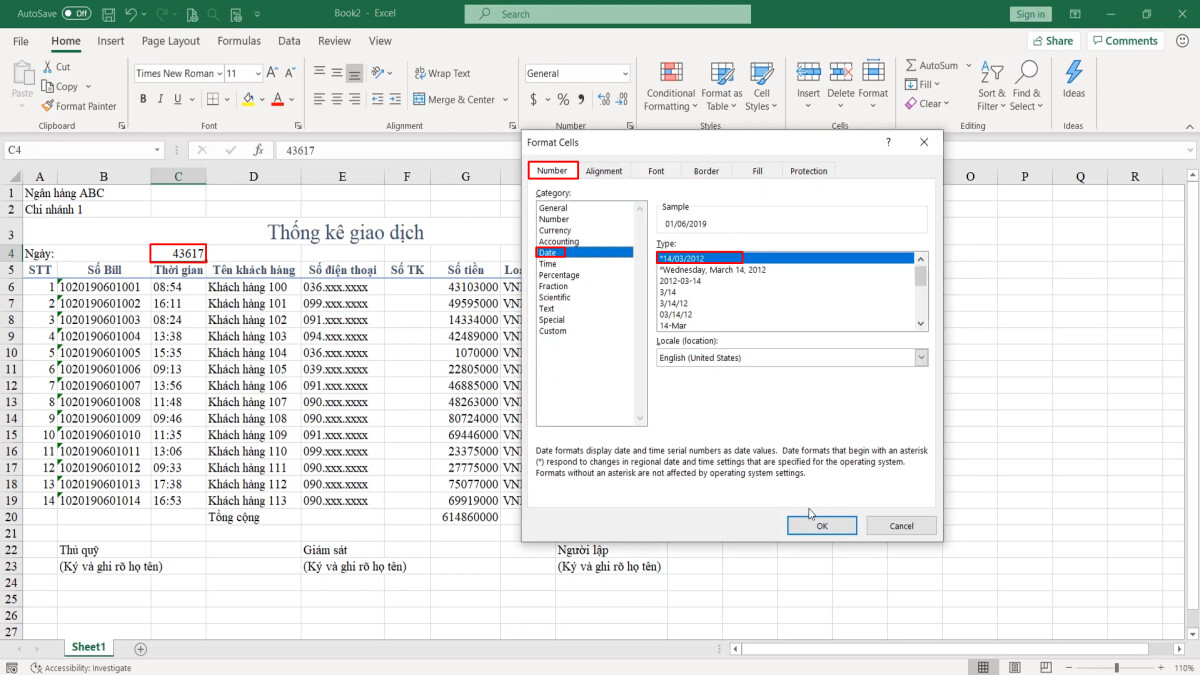The width and height of the screenshot is (1200, 675).
Task: Switch to the Border tab in dialog
Action: click(707, 171)
